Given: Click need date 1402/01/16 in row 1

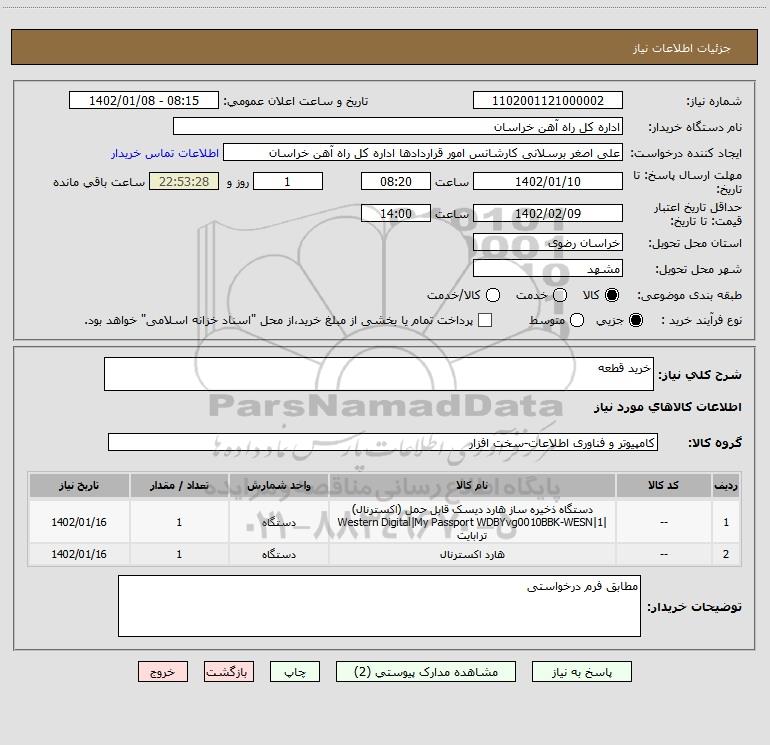Looking at the screenshot, I should tap(79, 522).
